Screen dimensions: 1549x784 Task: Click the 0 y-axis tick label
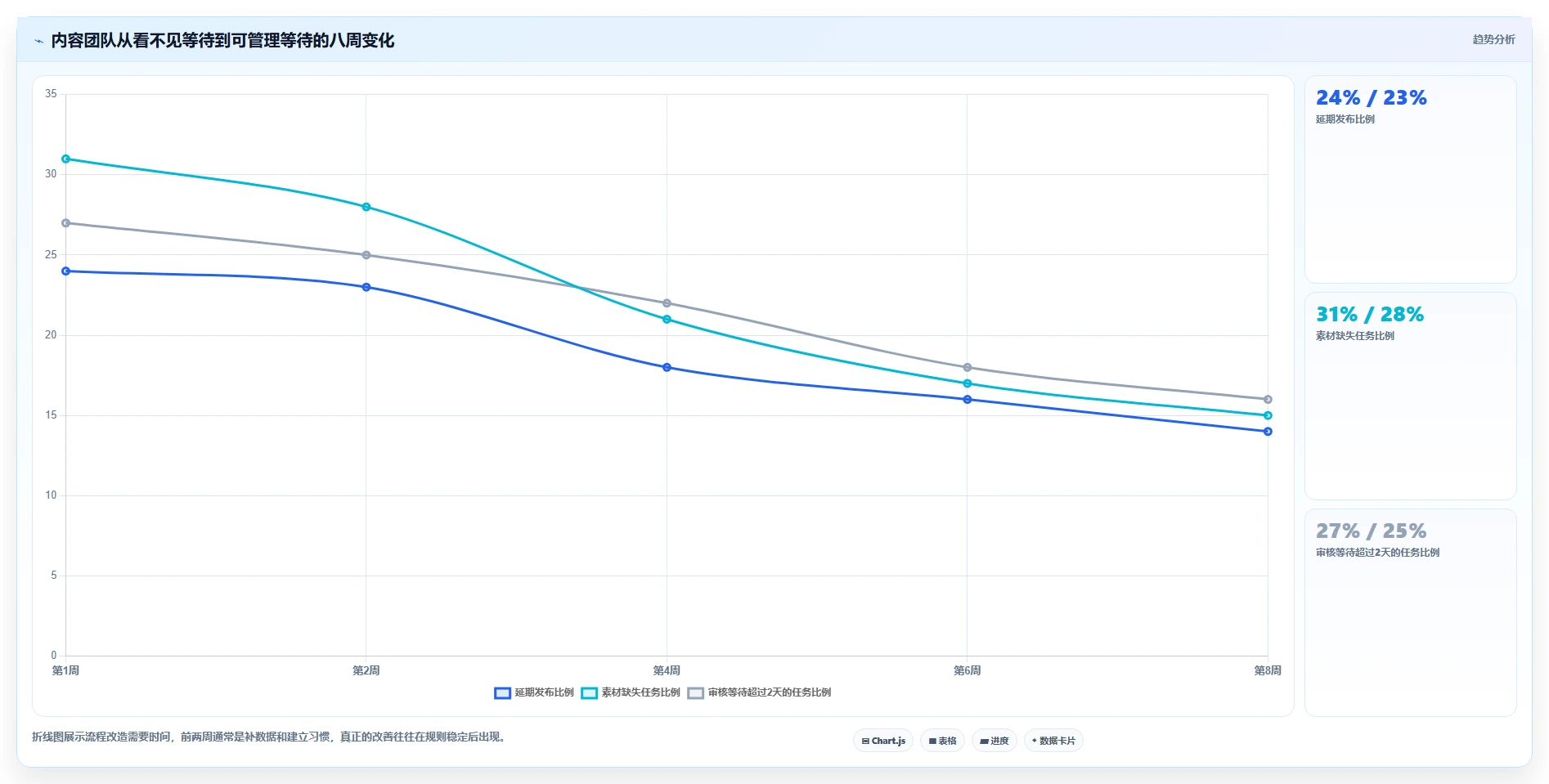[54, 656]
